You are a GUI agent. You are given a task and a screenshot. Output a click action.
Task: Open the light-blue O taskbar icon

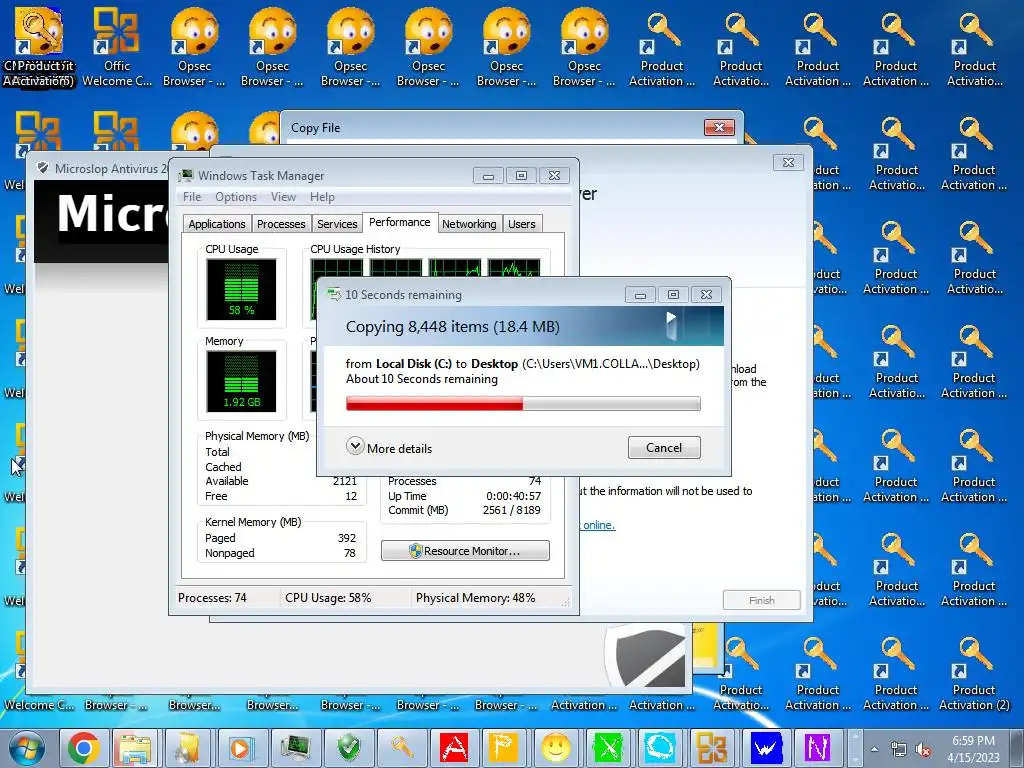pos(660,748)
